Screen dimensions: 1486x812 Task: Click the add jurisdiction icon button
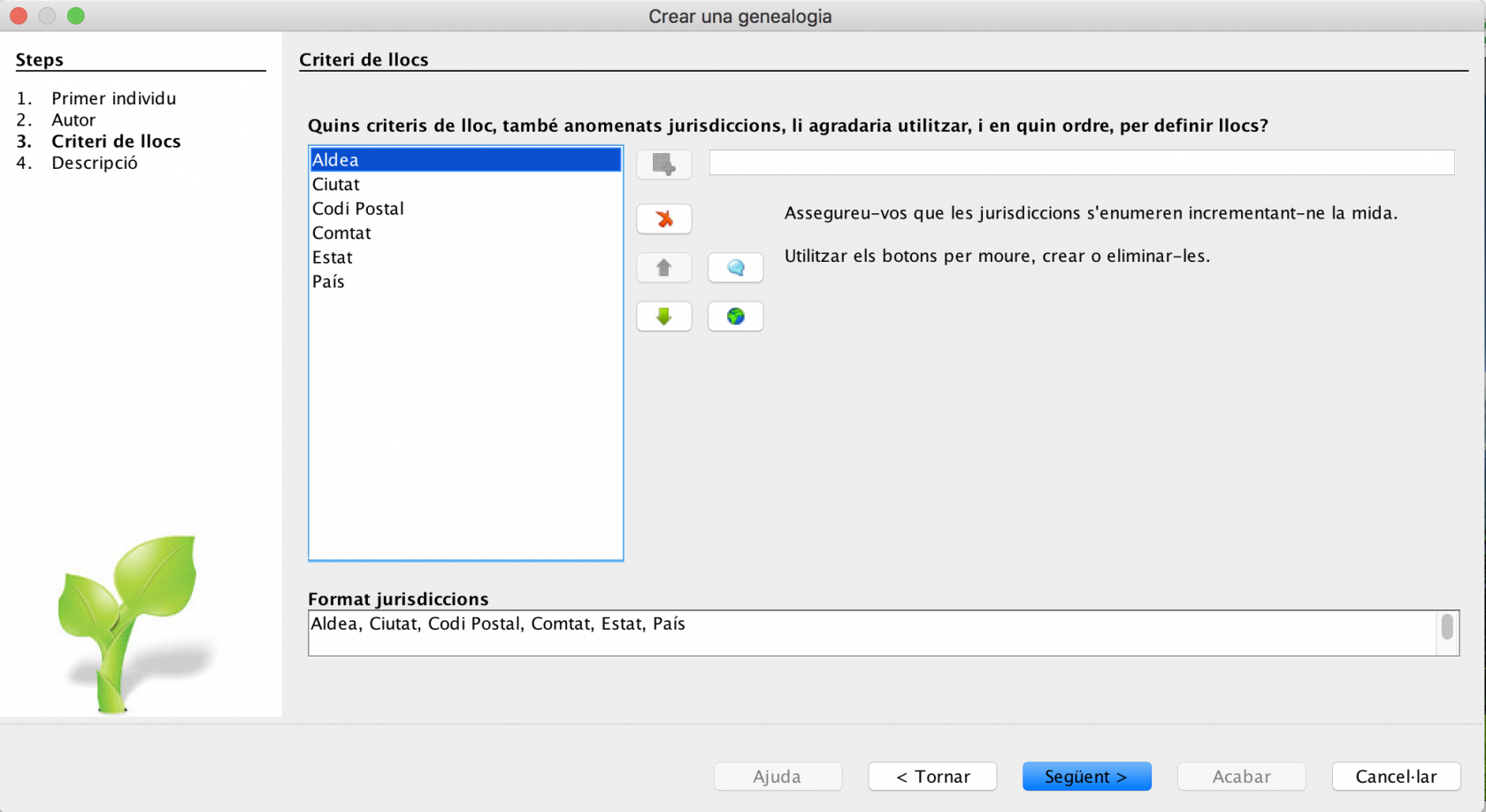pyautogui.click(x=663, y=164)
